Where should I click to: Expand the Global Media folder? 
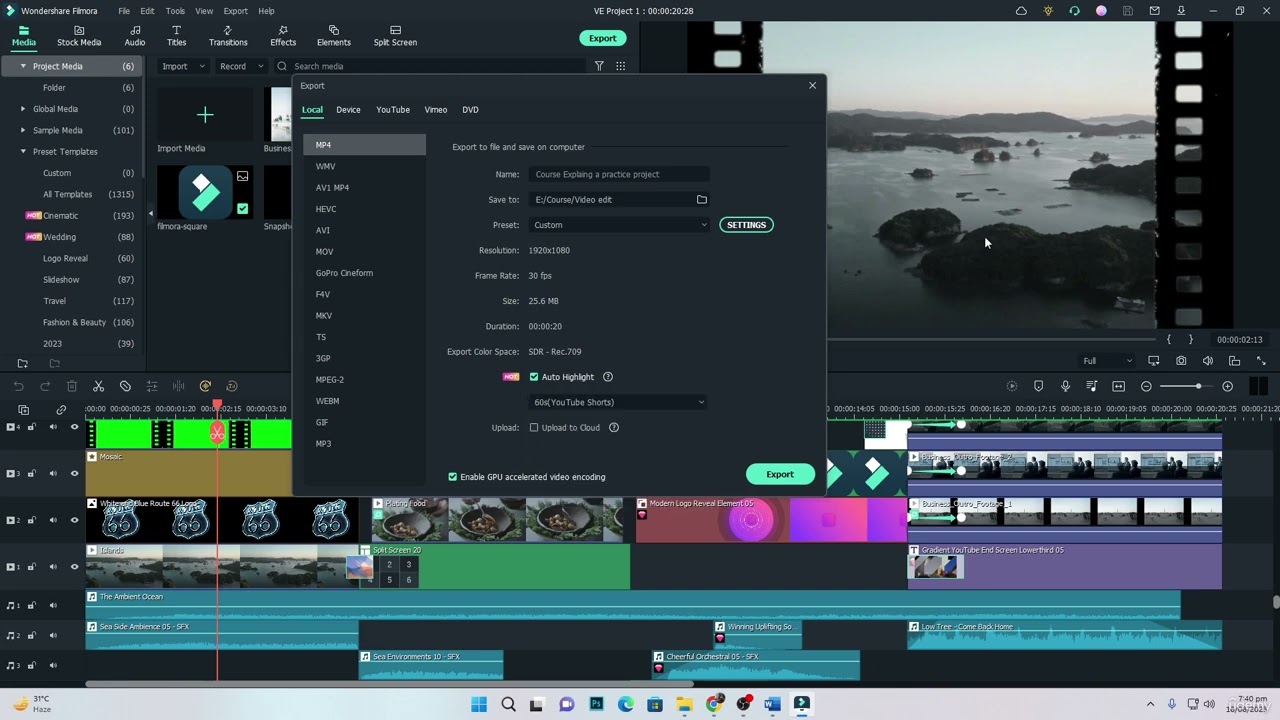[x=23, y=109]
